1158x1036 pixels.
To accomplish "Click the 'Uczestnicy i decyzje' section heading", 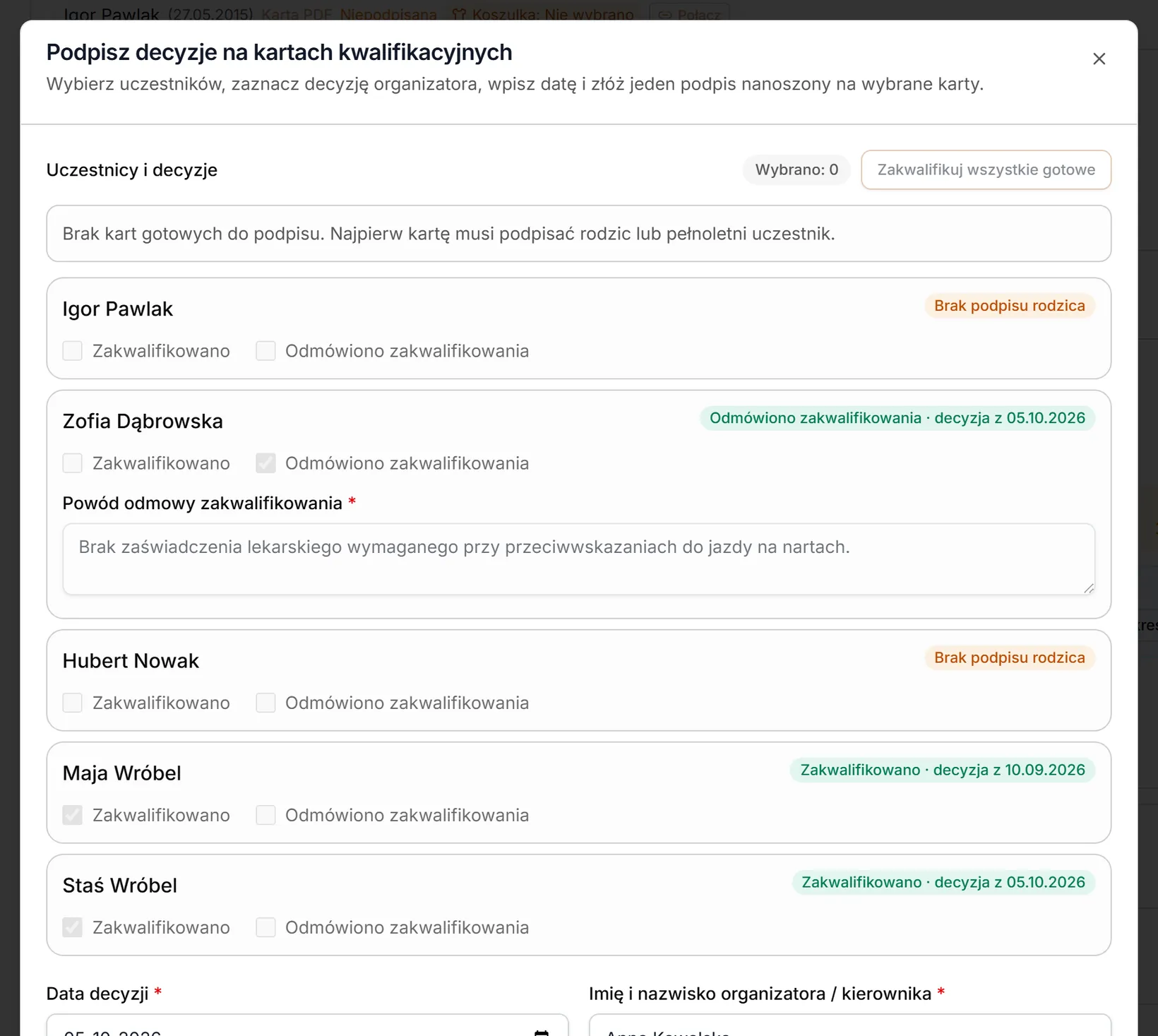I will (x=131, y=170).
